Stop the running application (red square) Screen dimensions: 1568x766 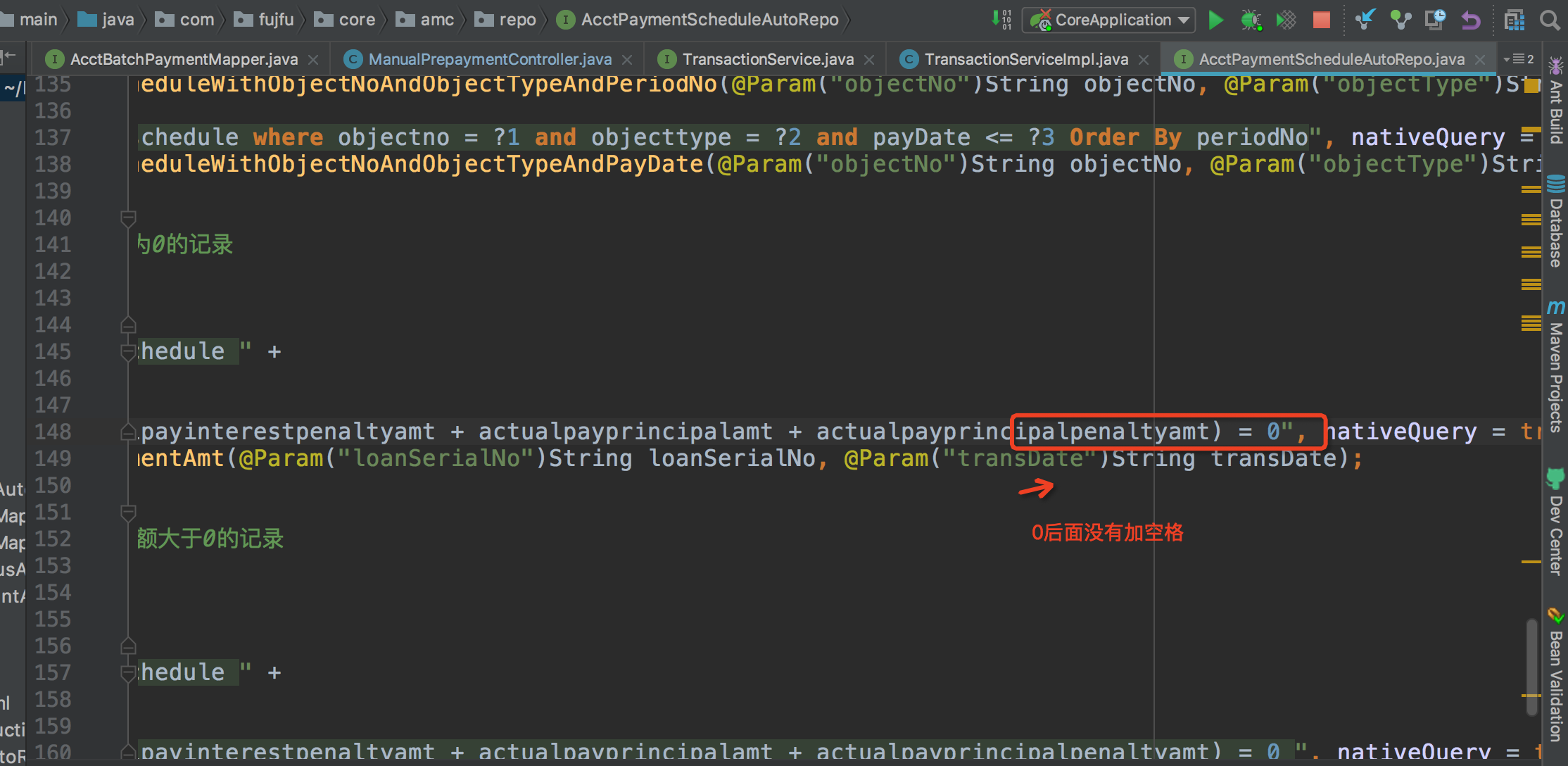[1321, 20]
